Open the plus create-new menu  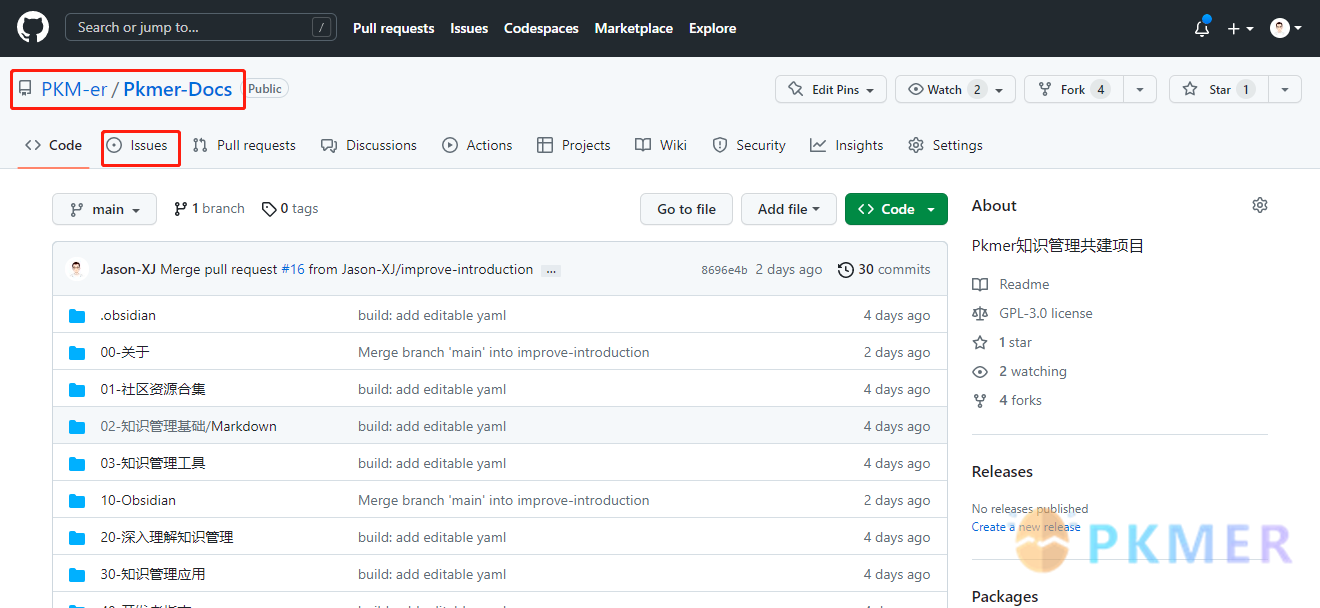point(1240,29)
